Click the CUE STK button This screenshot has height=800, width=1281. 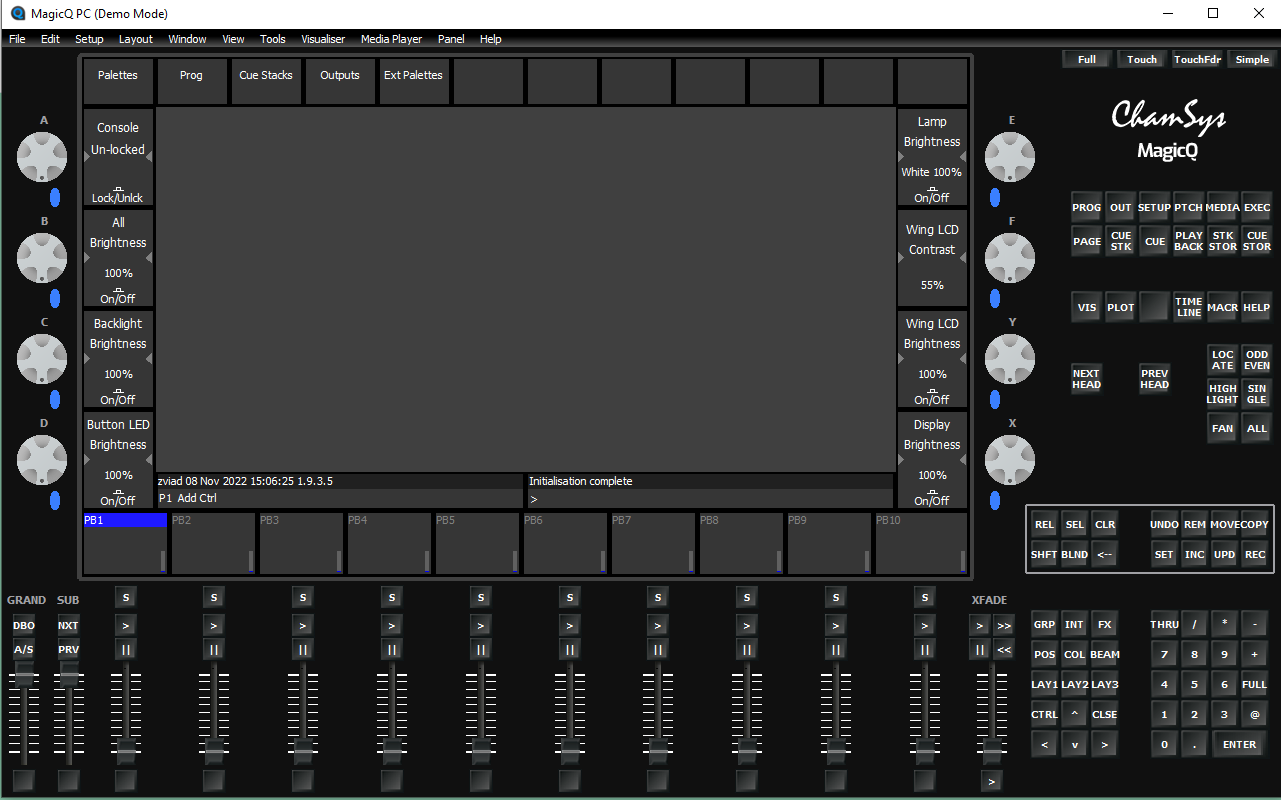(1121, 241)
